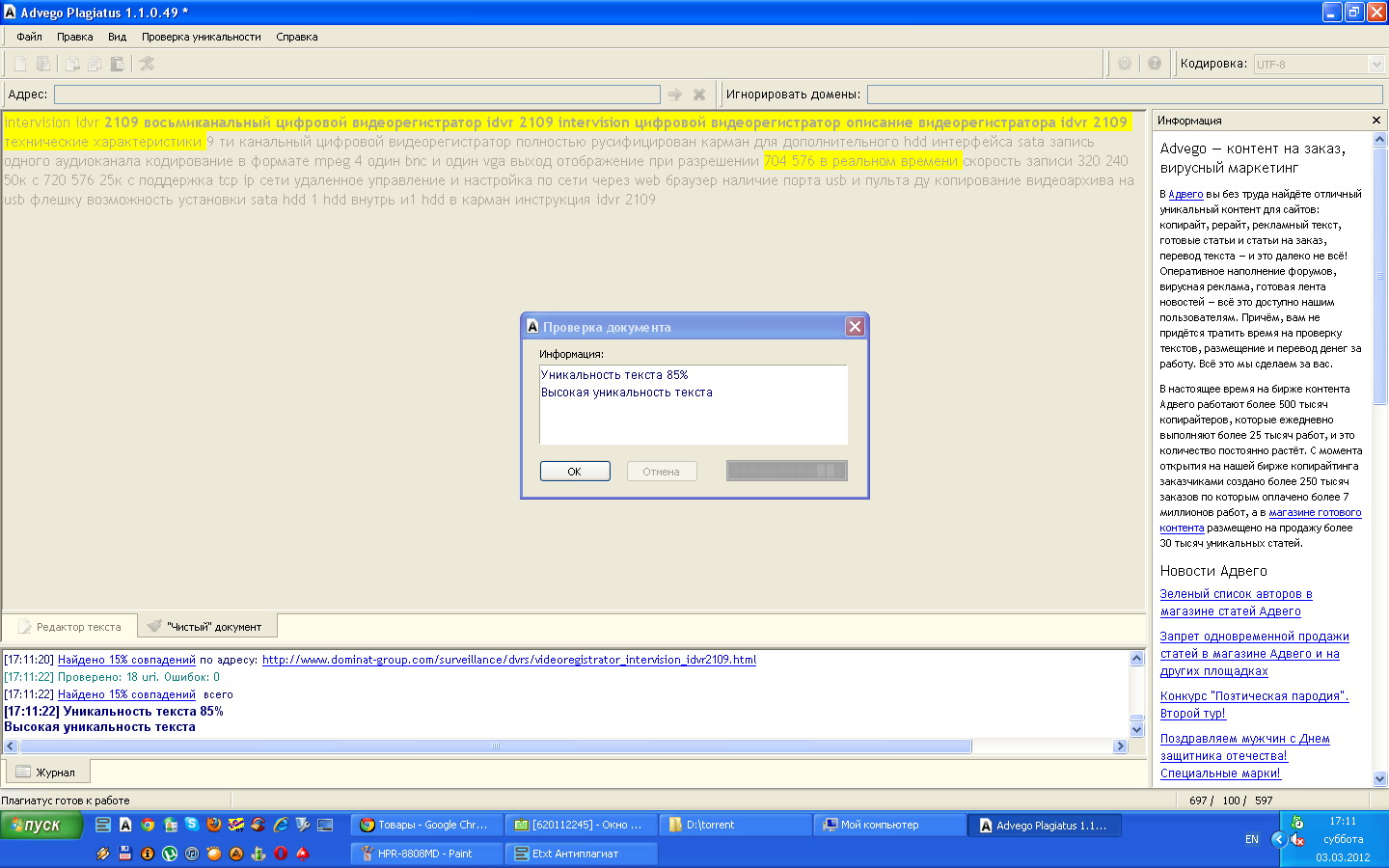Viewport: 1389px width, 868px height.
Task: Switch to Etxt Антиплагиат taskbar window
Action: click(582, 854)
